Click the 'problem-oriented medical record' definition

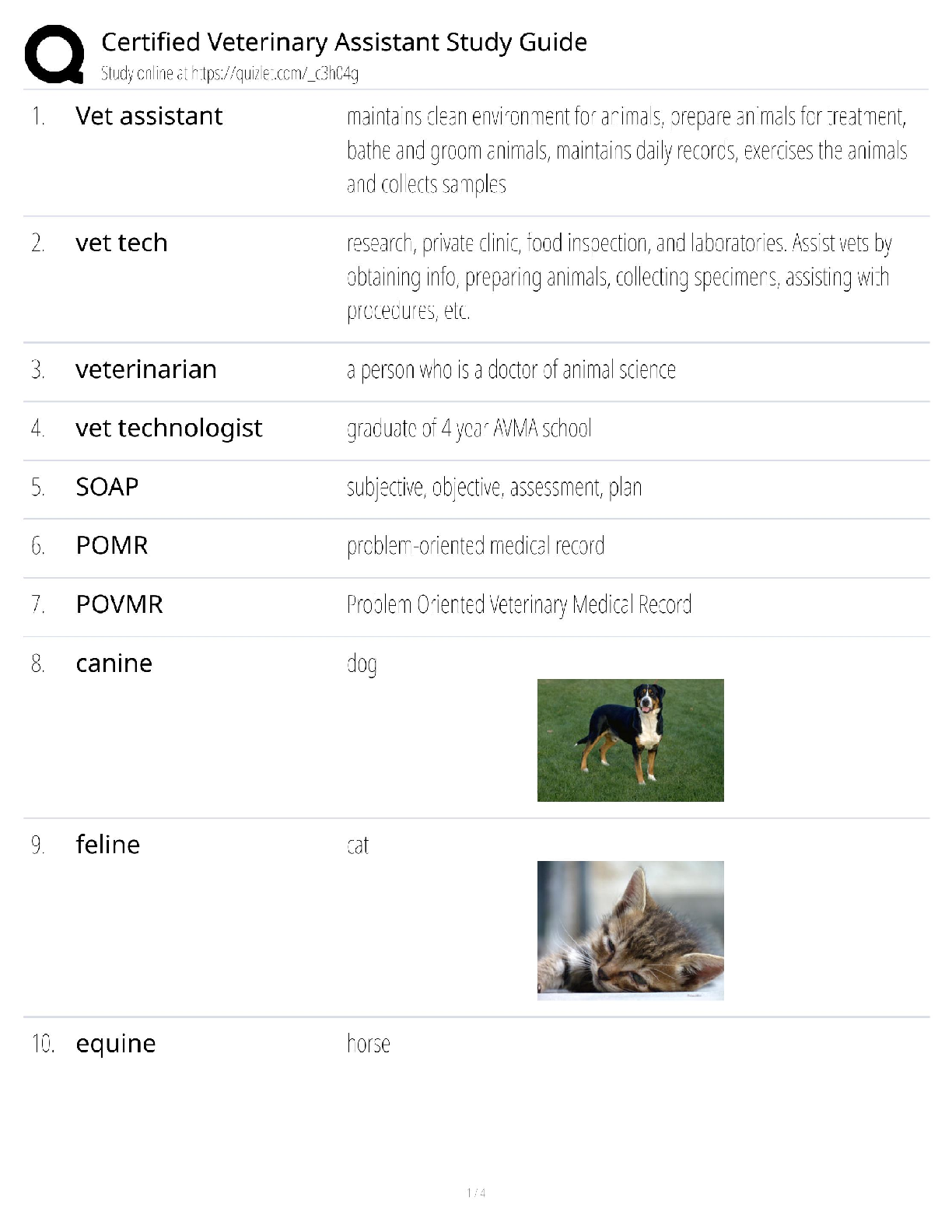click(x=475, y=546)
